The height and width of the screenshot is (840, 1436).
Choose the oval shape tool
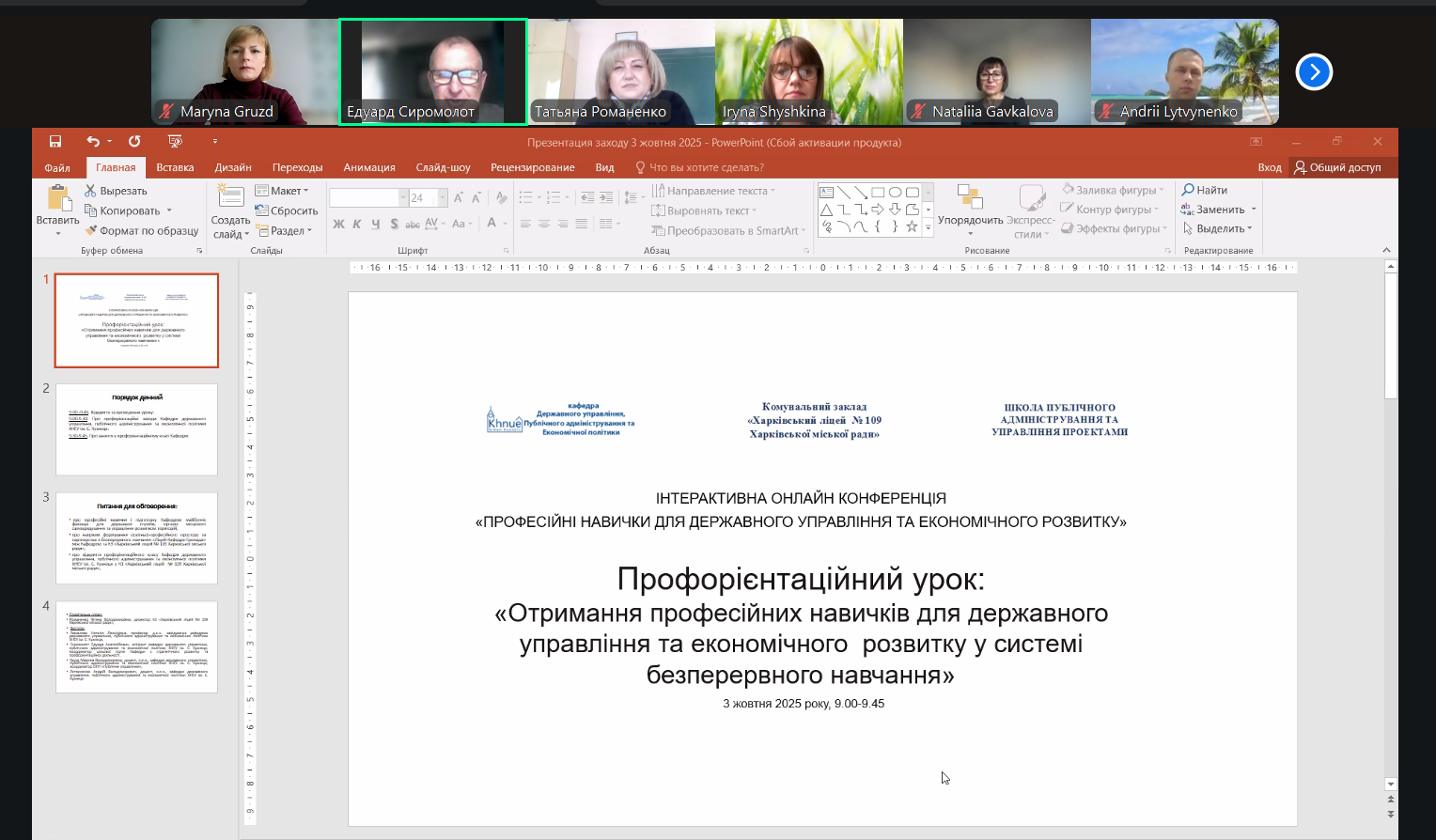pyautogui.click(x=895, y=192)
